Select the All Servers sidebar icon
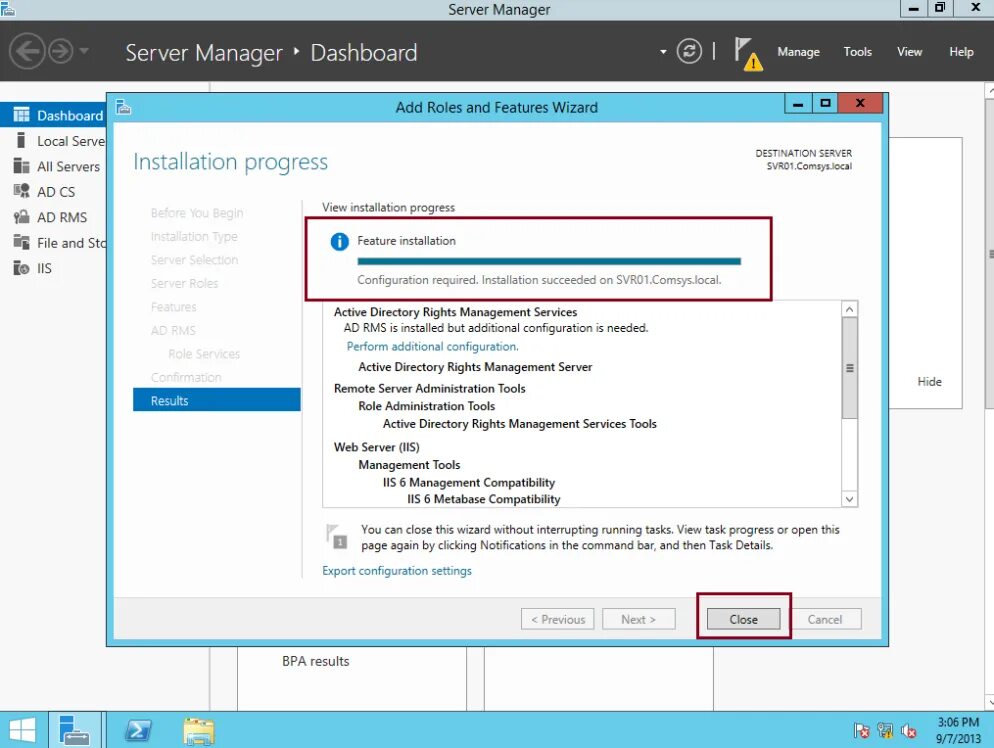994x748 pixels. [21, 166]
